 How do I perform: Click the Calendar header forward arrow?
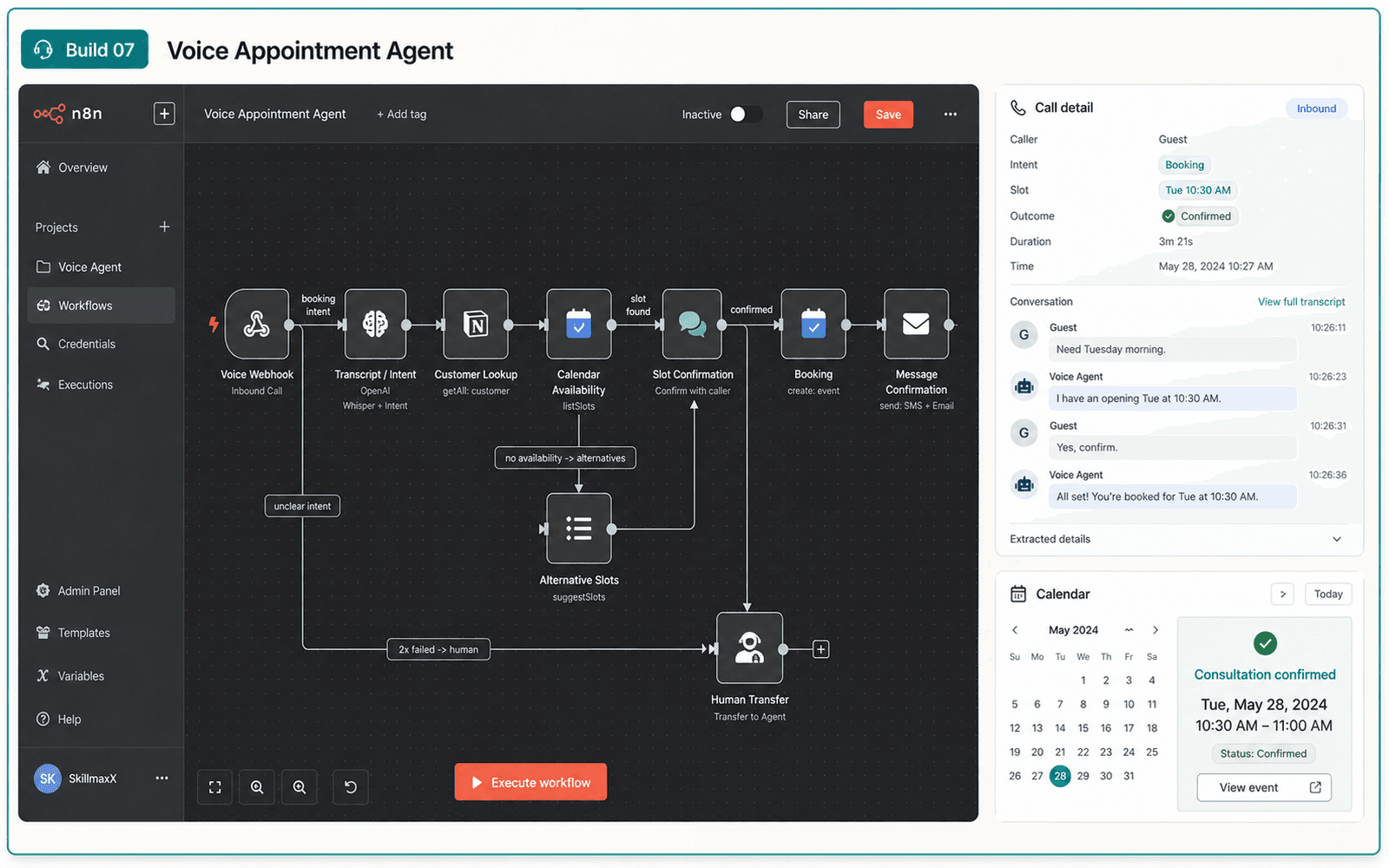point(1283,594)
